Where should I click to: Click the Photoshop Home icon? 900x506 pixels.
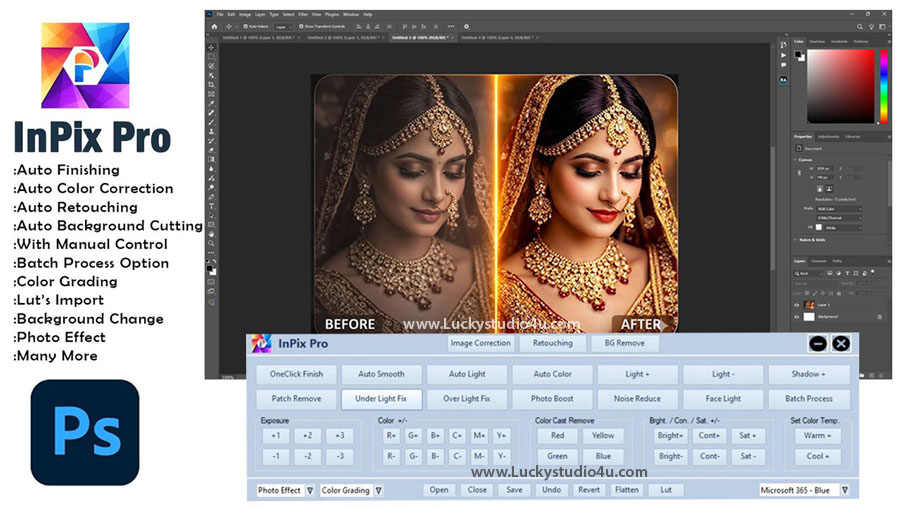[214, 26]
